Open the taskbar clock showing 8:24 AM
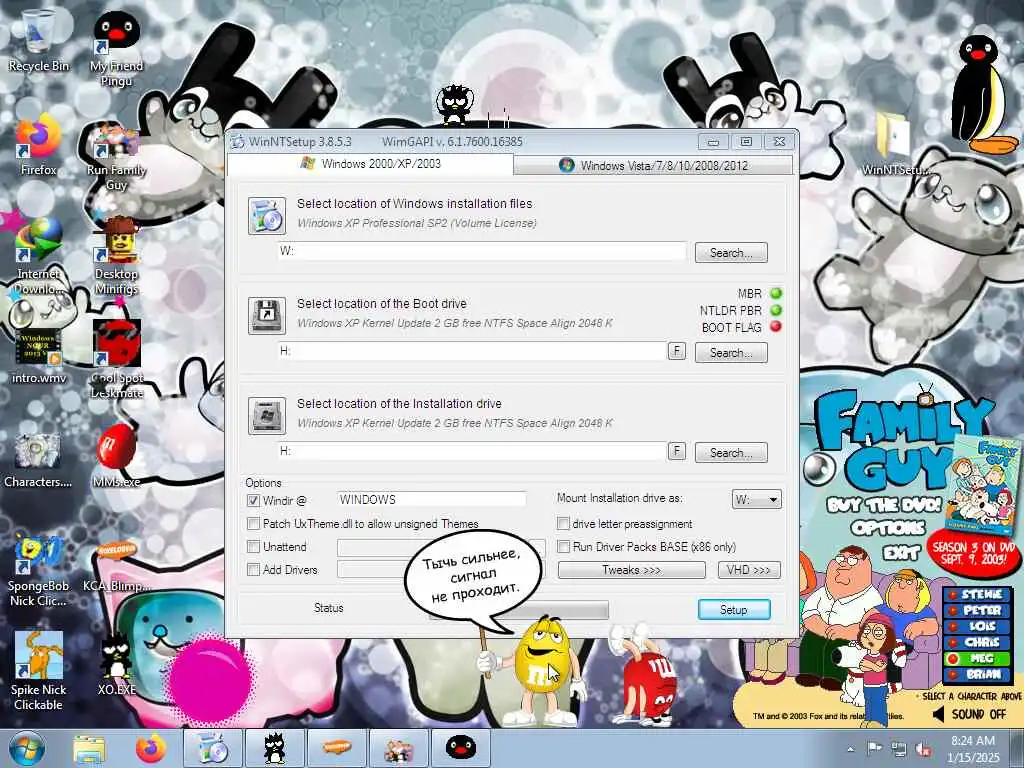 click(973, 749)
